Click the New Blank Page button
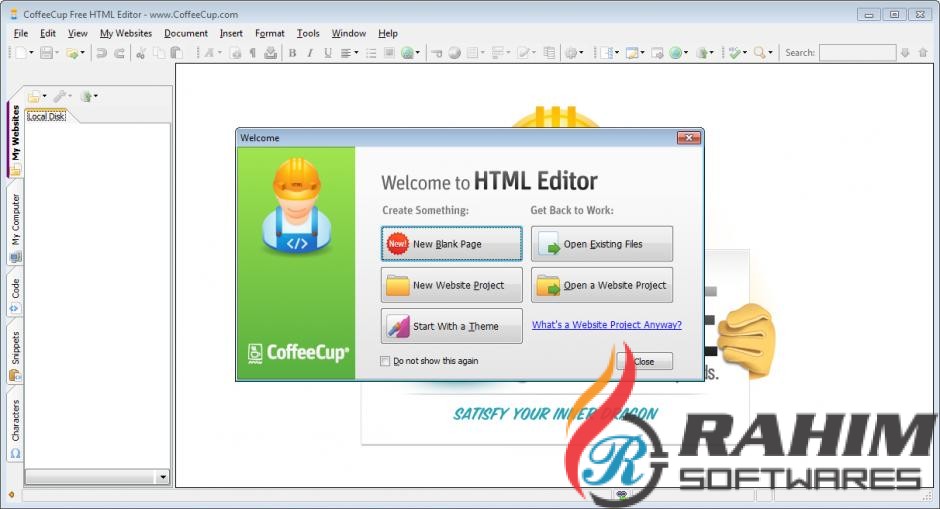 point(451,243)
